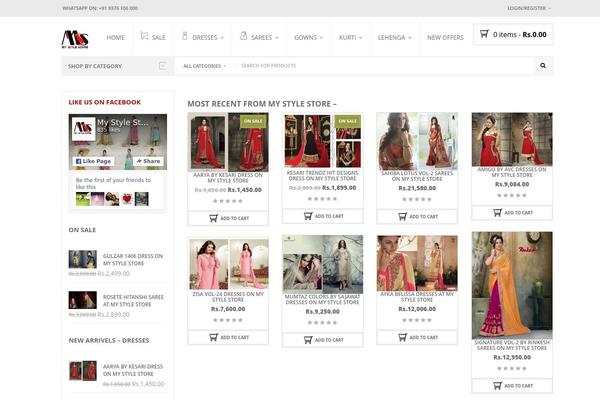The image size is (600, 400).
Task: Open Zisa Vol-24 dresses product image
Action: tap(228, 264)
